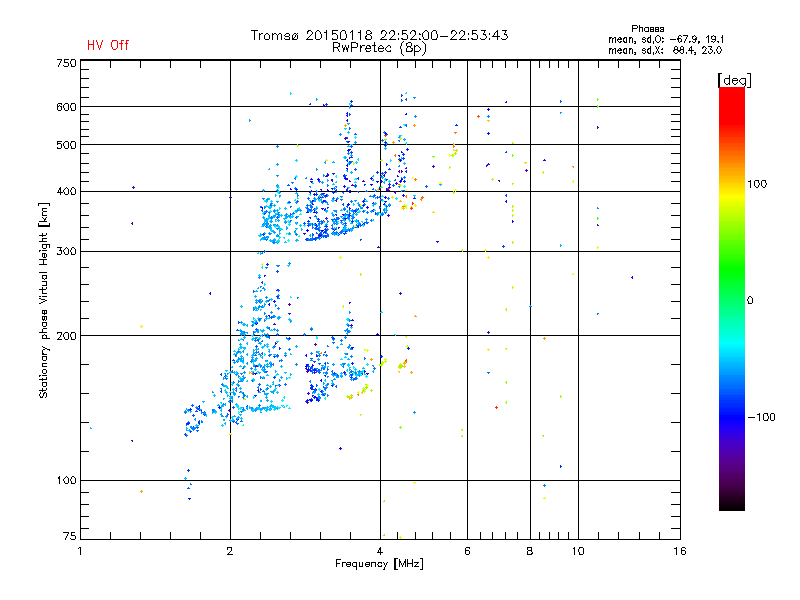Click the x-axis '16' frequency label
The height and width of the screenshot is (600, 800).
680,551
